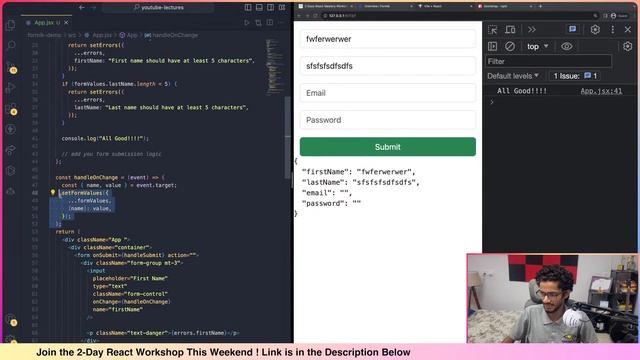Open the top JavaScript context dropdown
640x360 pixels.
(537, 47)
